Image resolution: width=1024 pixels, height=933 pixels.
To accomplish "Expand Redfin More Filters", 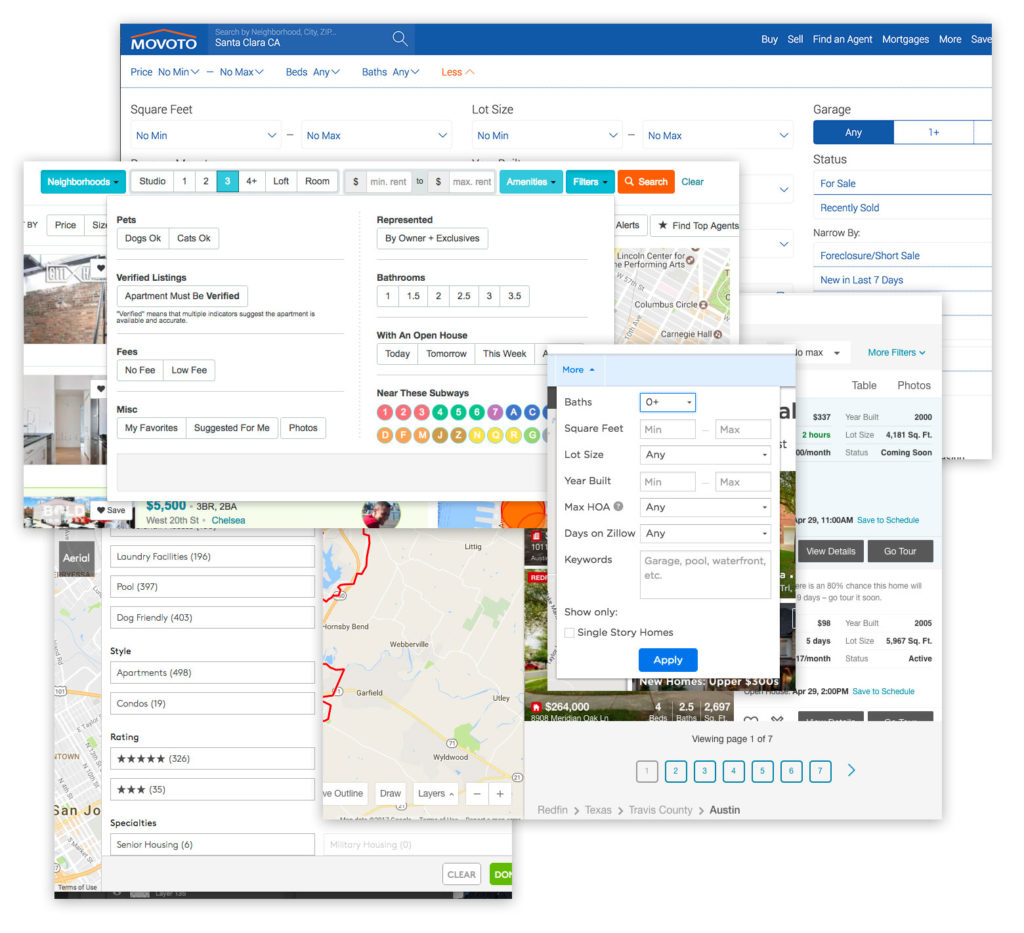I will 897,353.
